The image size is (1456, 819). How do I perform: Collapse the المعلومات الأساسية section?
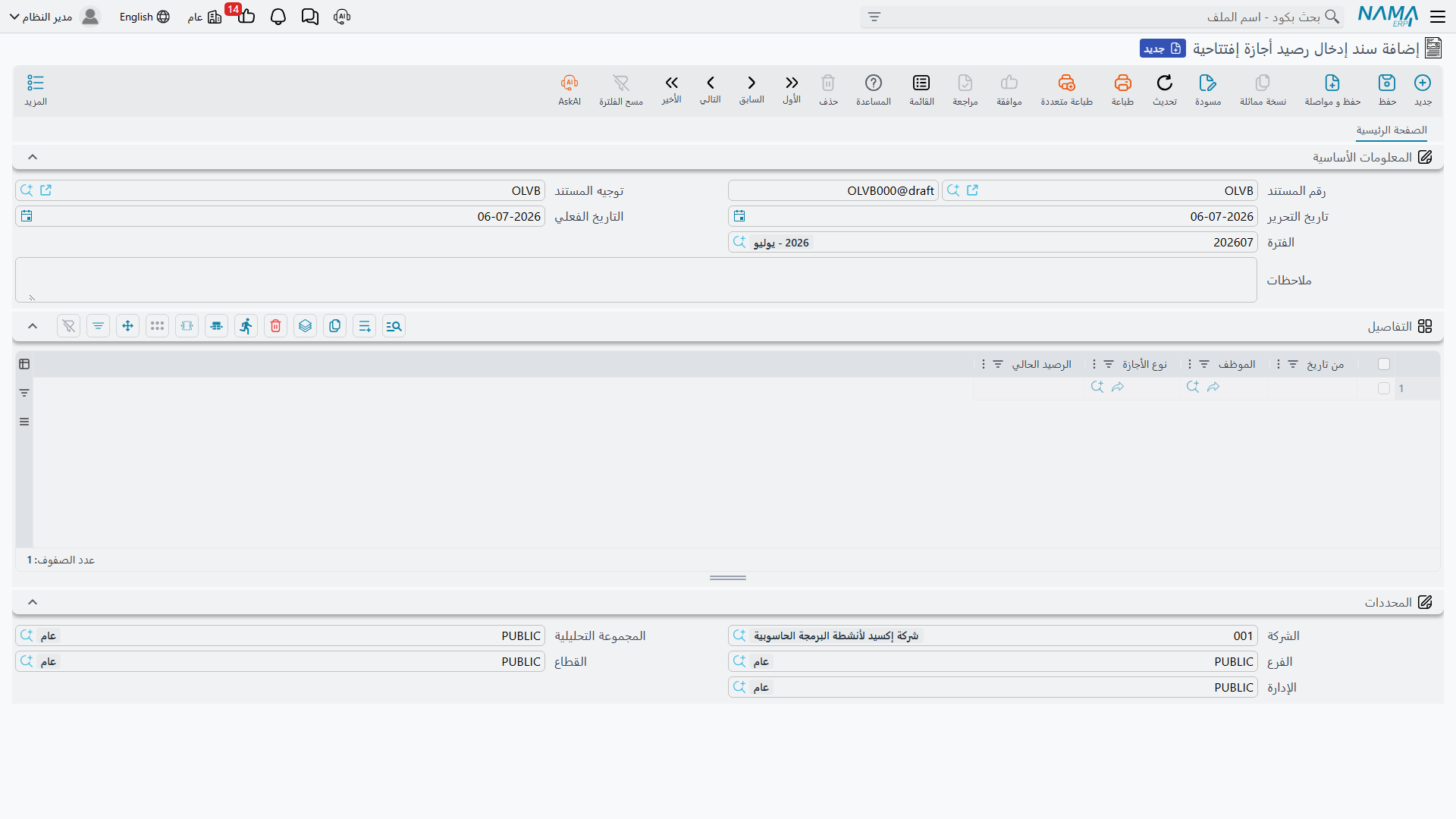pyautogui.click(x=33, y=157)
